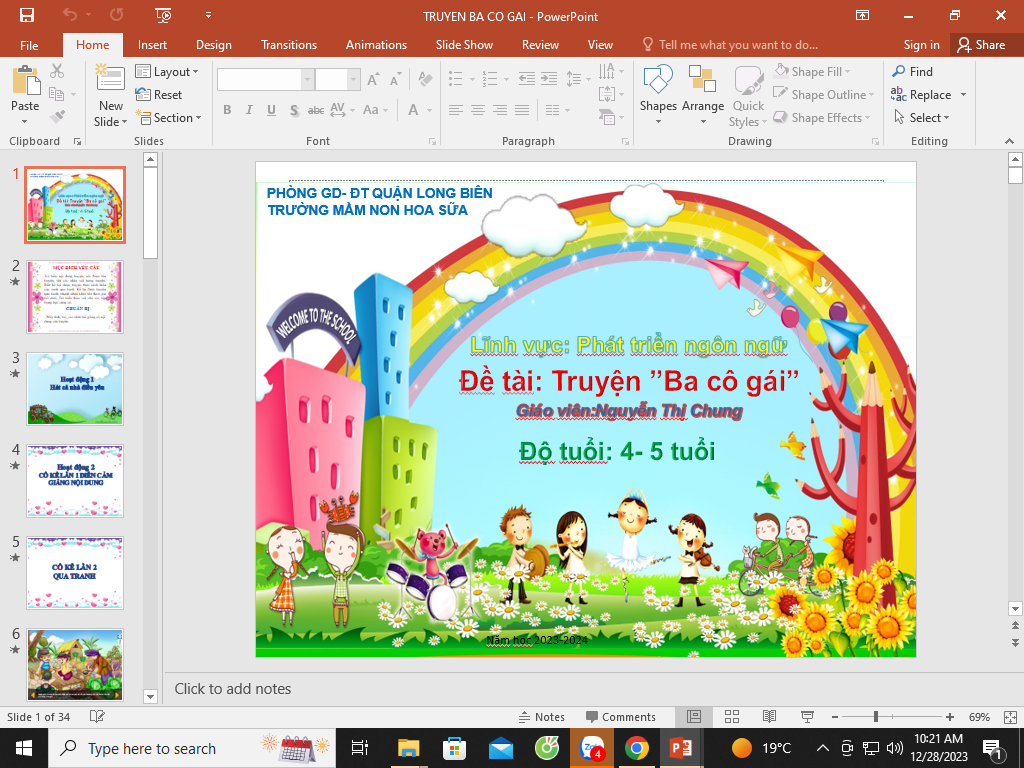1024x768 pixels.
Task: Toggle Normal view button in status bar
Action: pos(694,717)
